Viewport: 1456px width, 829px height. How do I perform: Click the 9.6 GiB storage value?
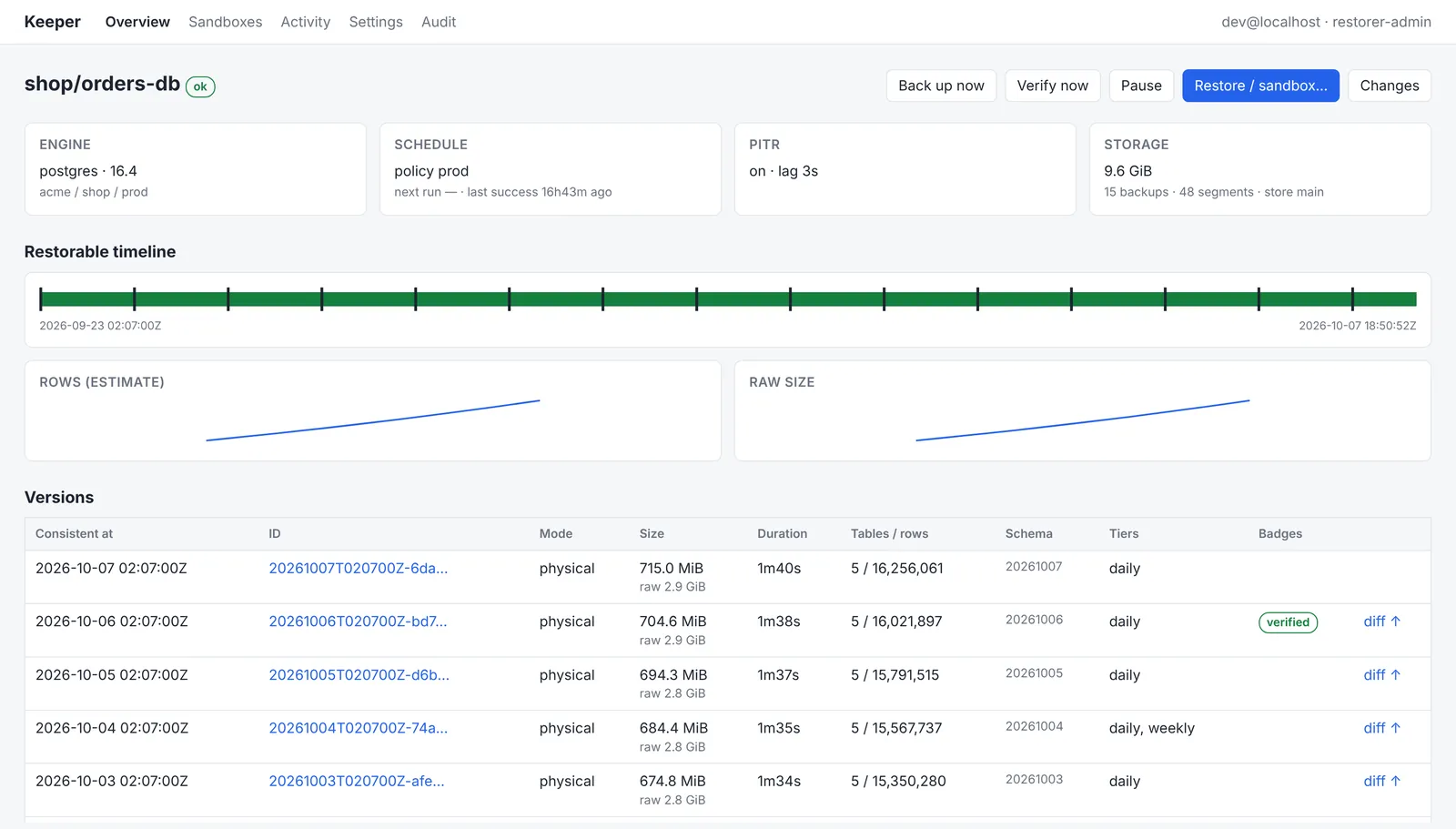(1127, 171)
